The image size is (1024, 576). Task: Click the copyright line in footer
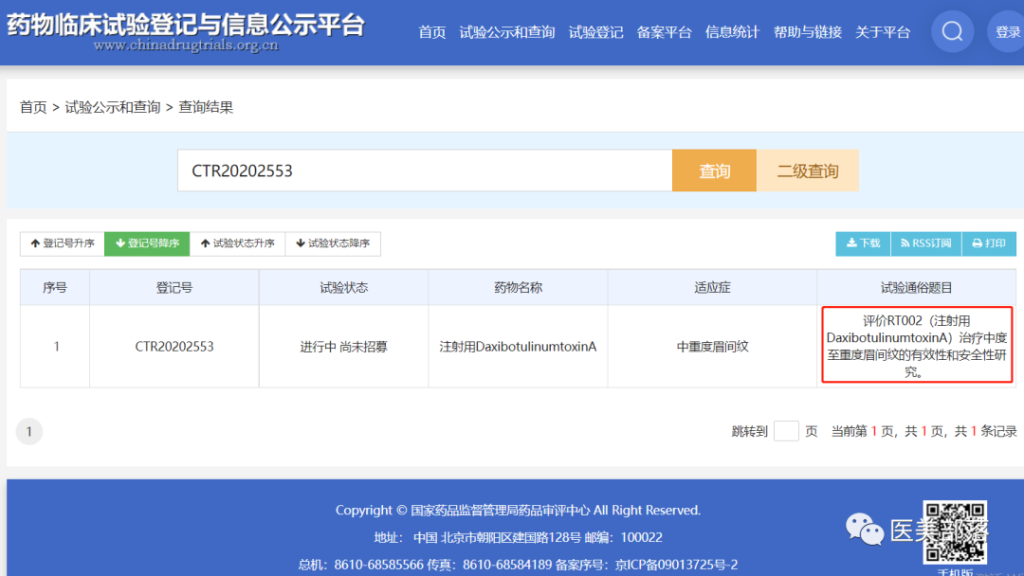[x=518, y=510]
